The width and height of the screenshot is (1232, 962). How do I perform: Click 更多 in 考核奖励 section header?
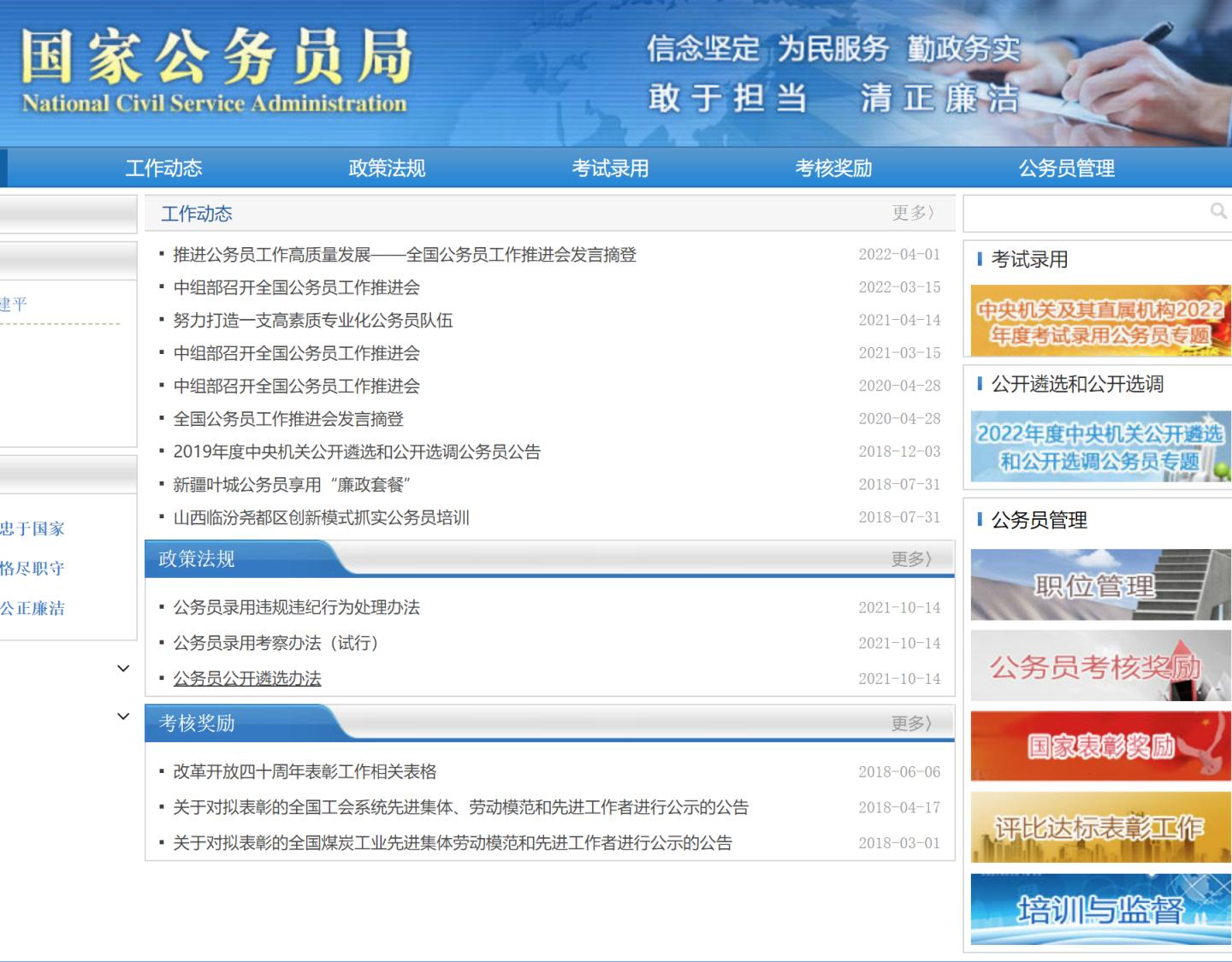pyautogui.click(x=912, y=723)
